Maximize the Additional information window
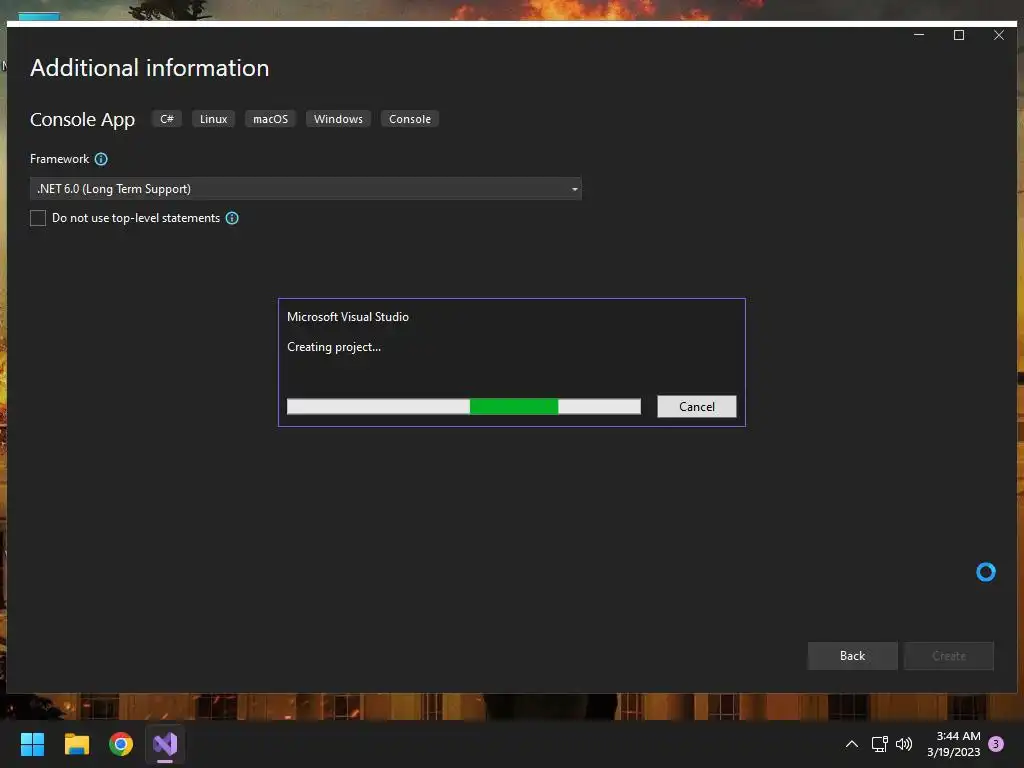The image size is (1024, 768). click(x=959, y=35)
